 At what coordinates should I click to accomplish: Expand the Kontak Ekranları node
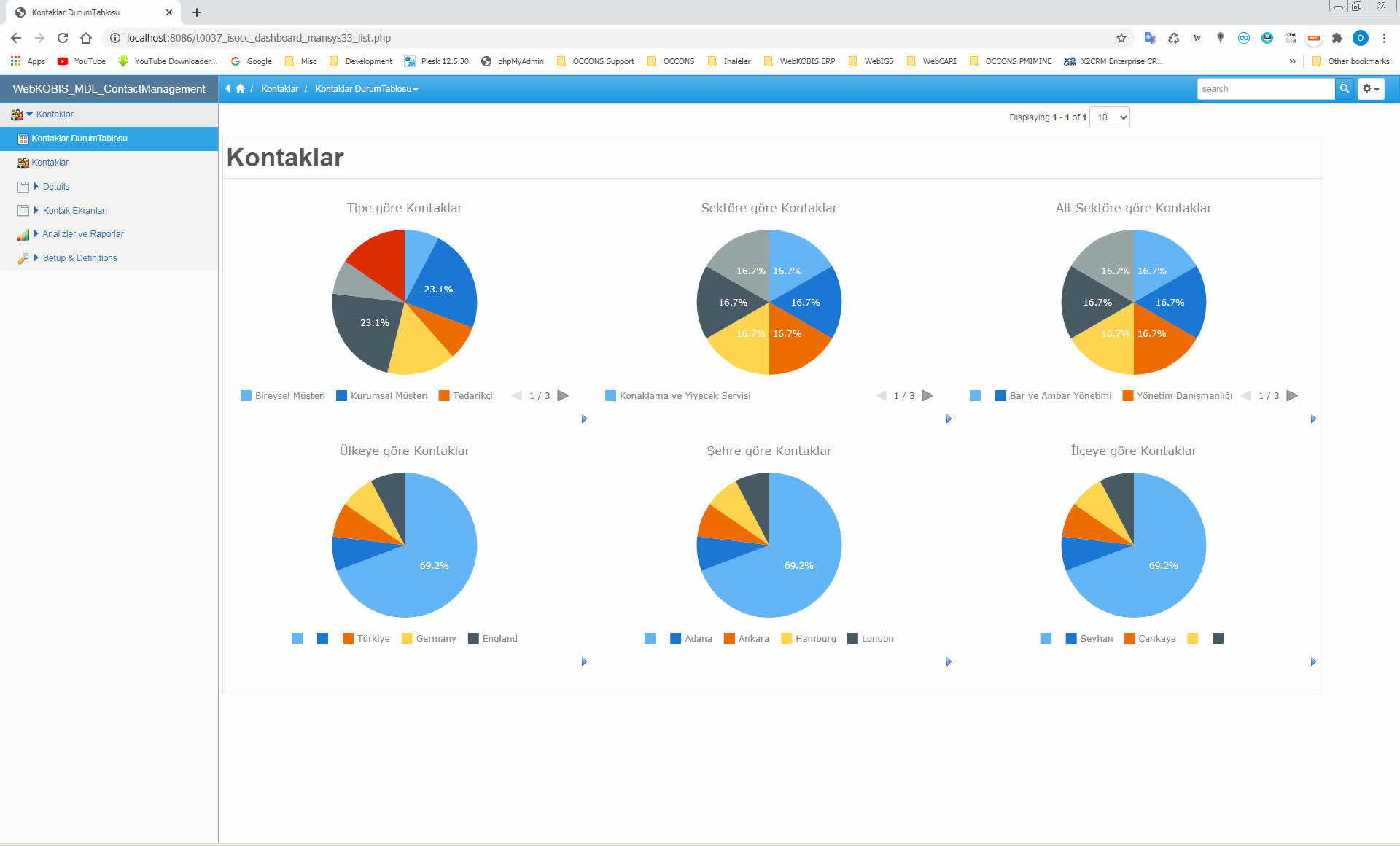pyautogui.click(x=36, y=210)
